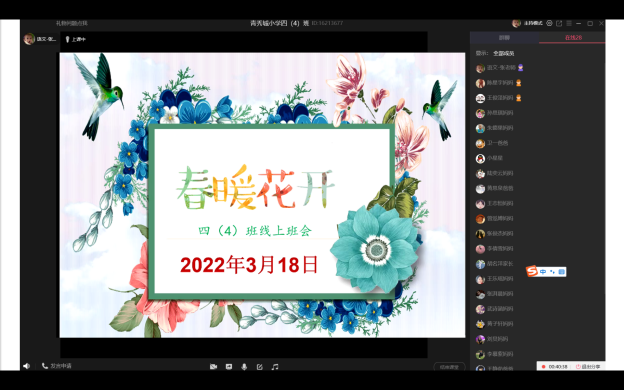Click the shared slide showing 春暖花开
Image resolution: width=624 pixels, height=390 pixels.
(x=262, y=195)
